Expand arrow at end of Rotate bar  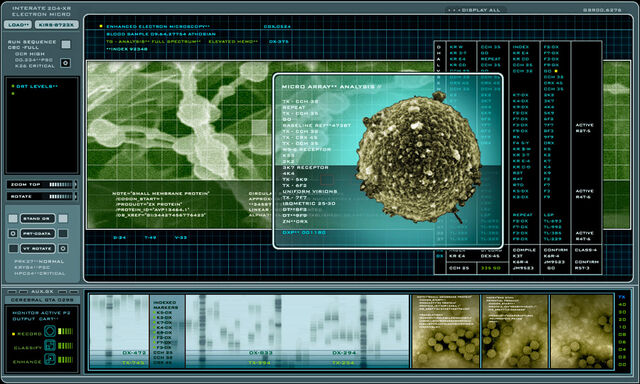pyautogui.click(x=76, y=196)
